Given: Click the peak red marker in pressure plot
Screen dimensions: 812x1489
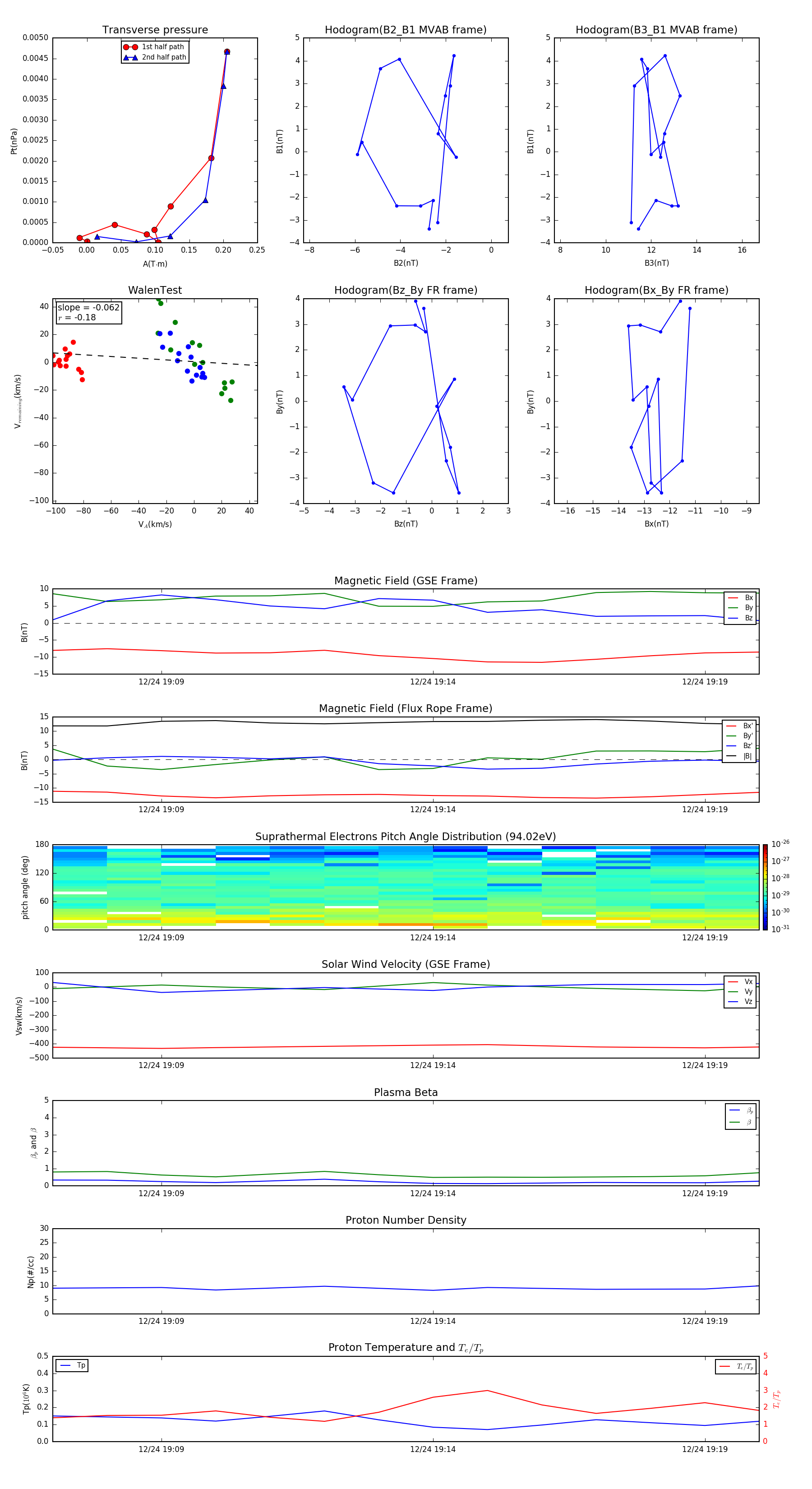Looking at the screenshot, I should [x=226, y=51].
